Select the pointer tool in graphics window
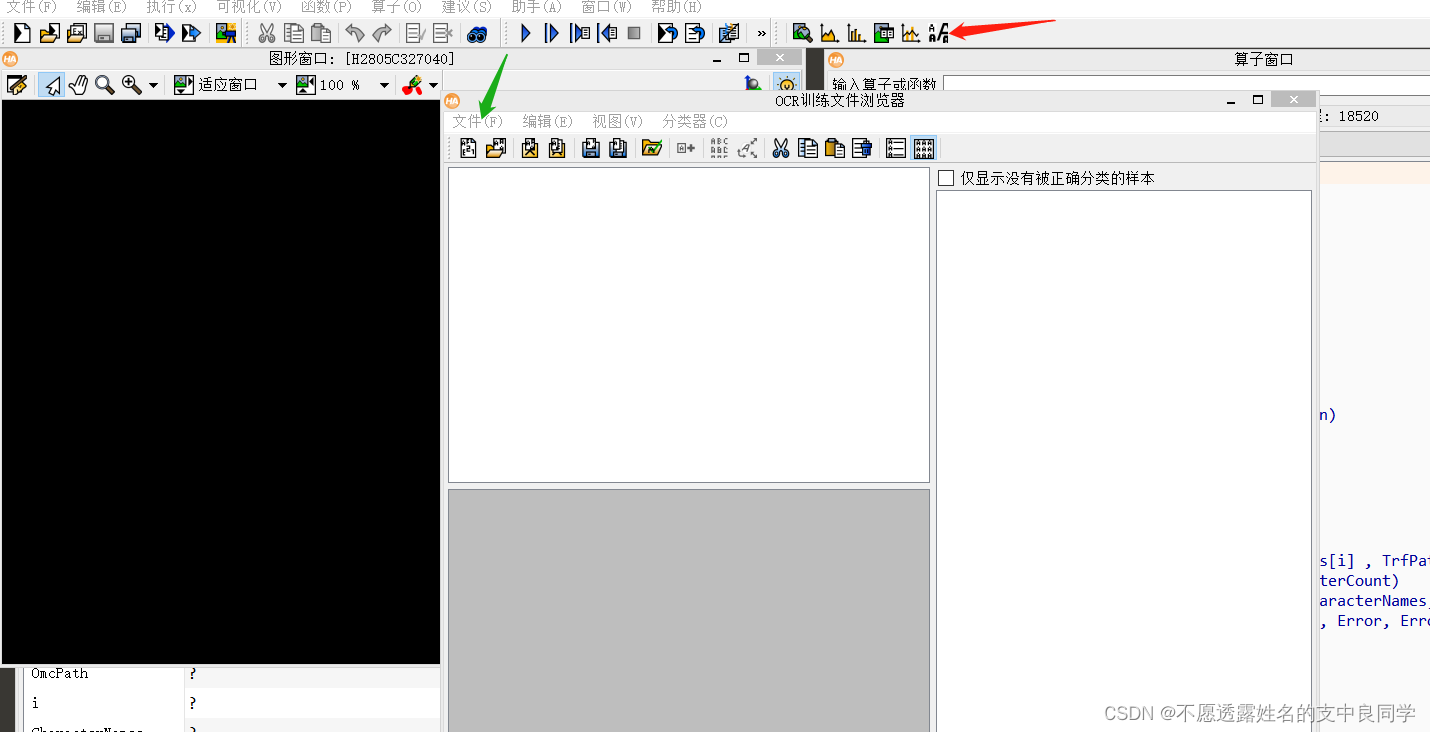Screen dimensions: 1430x732 coord(51,85)
